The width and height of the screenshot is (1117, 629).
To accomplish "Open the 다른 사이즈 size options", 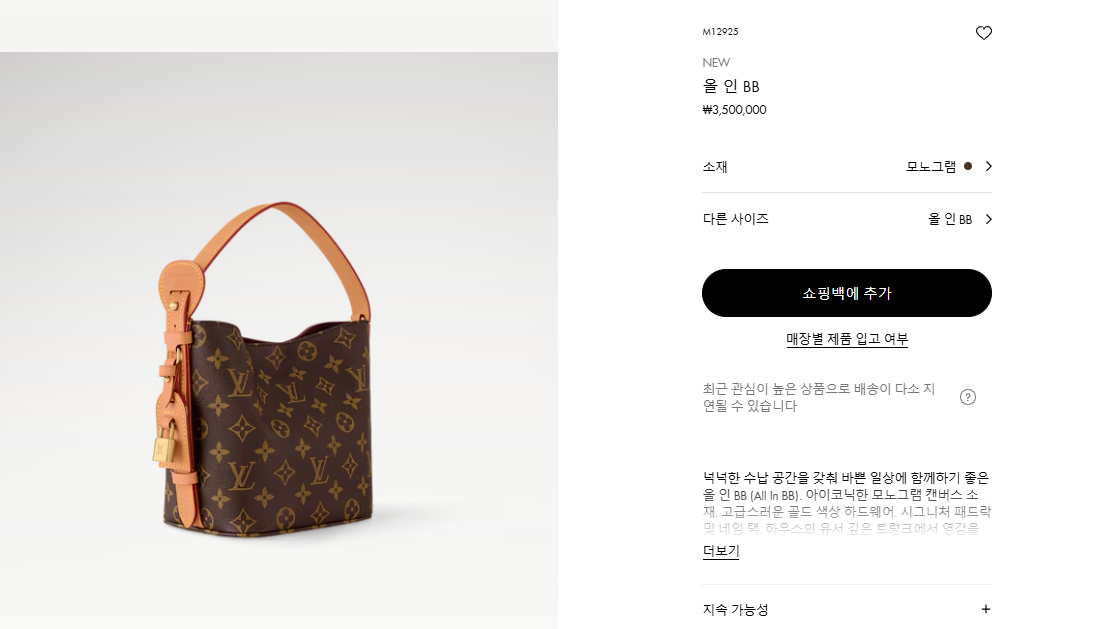I will pos(847,219).
